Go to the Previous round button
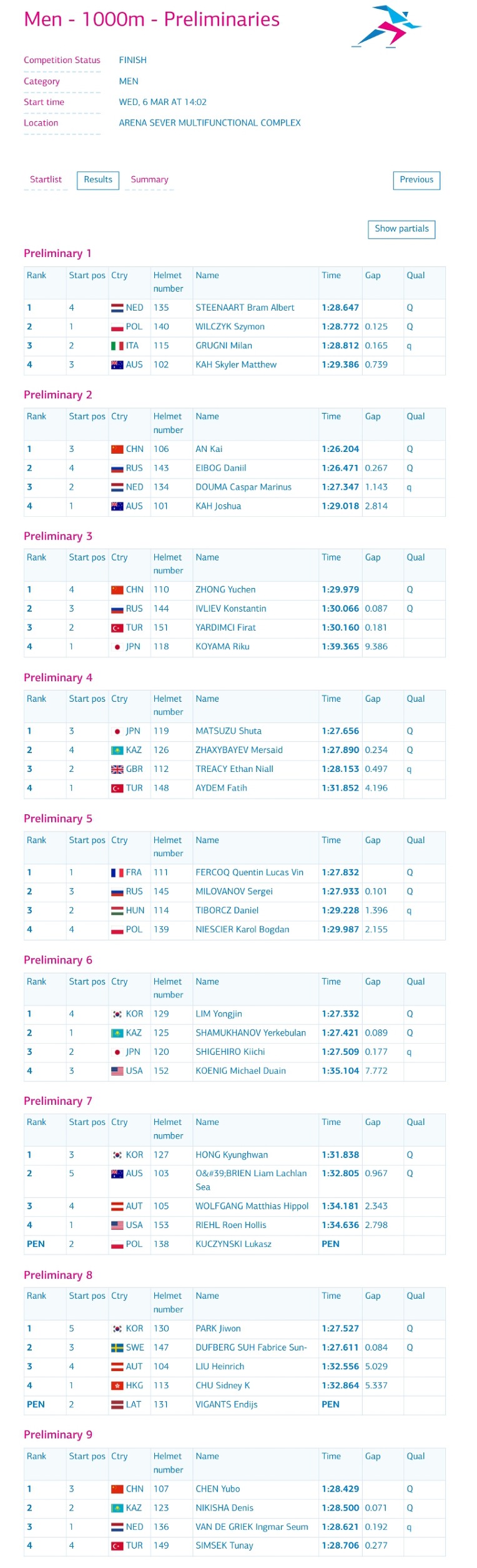This screenshot has height=1568, width=477. (x=416, y=180)
